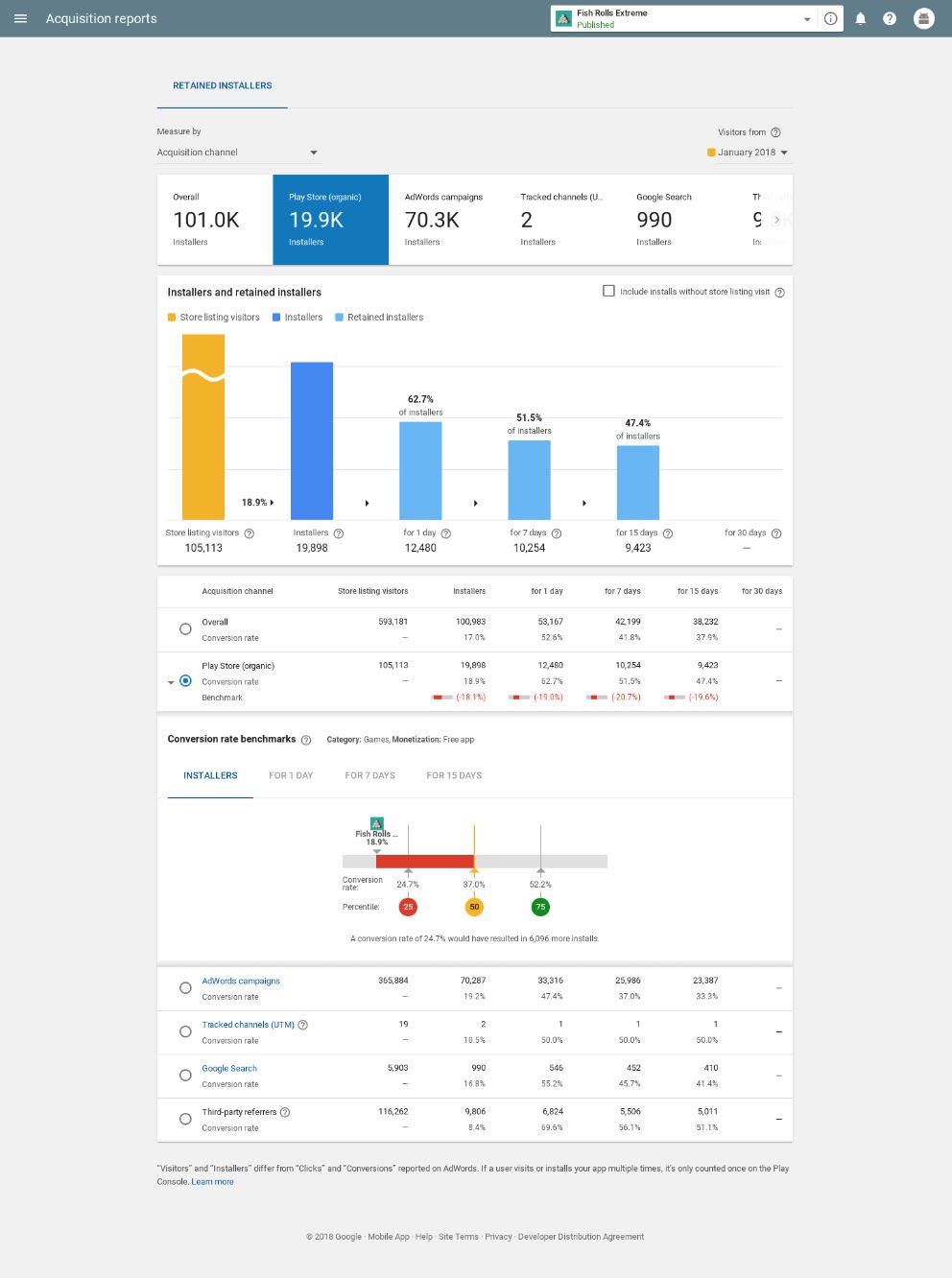Open the hamburger navigation menu

point(20,18)
